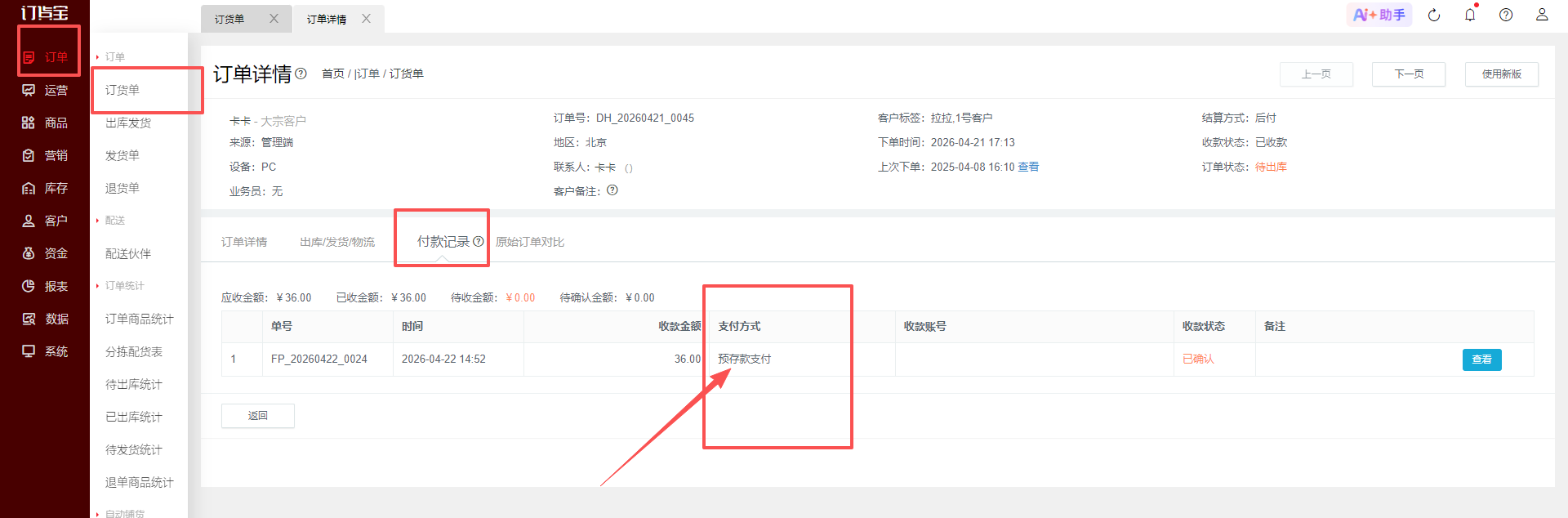Open 订单商品统计 in the submenu
Image resolution: width=1568 pixels, height=518 pixels.
pyautogui.click(x=140, y=319)
